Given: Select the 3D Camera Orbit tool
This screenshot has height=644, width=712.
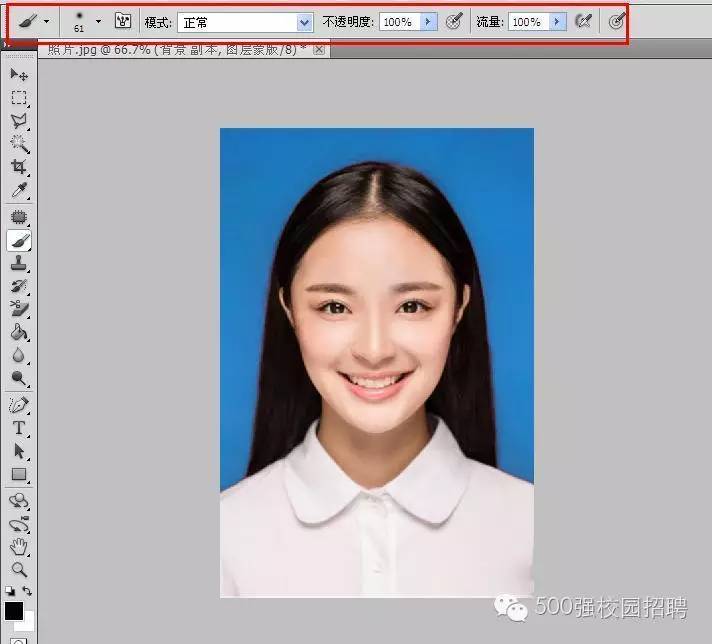Looking at the screenshot, I should click(19, 524).
